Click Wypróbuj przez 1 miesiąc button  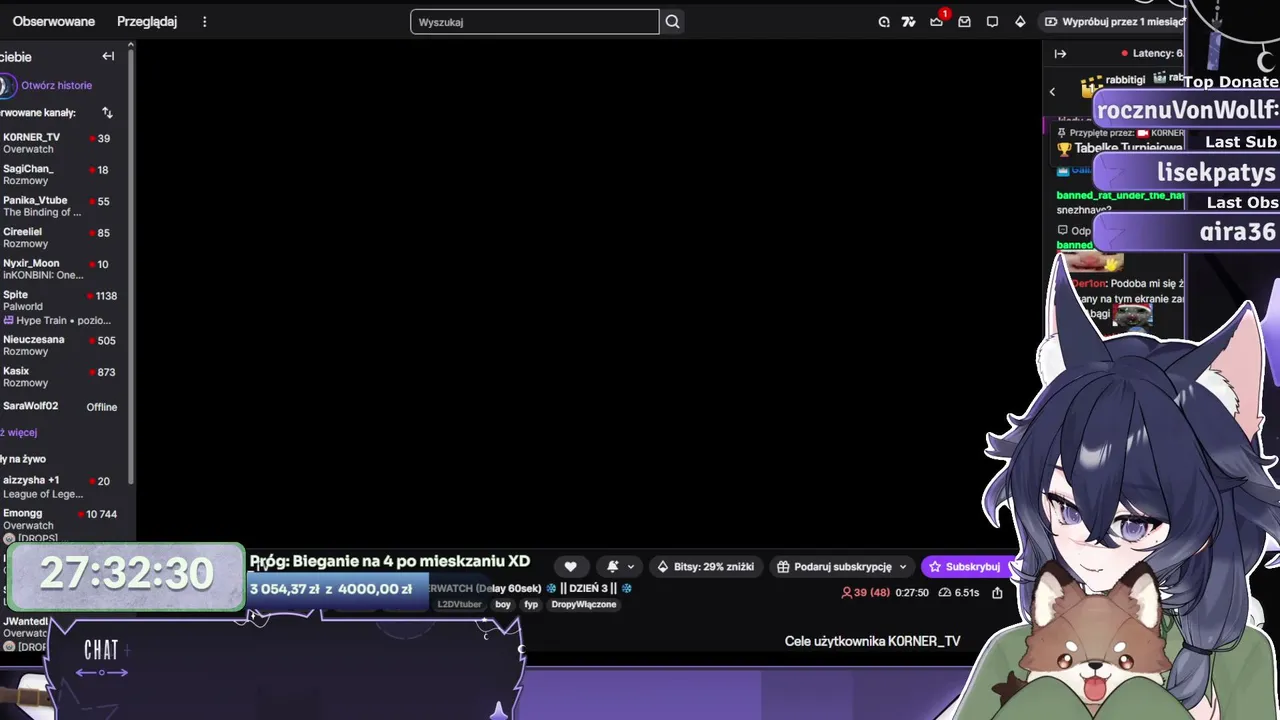(x=1112, y=22)
